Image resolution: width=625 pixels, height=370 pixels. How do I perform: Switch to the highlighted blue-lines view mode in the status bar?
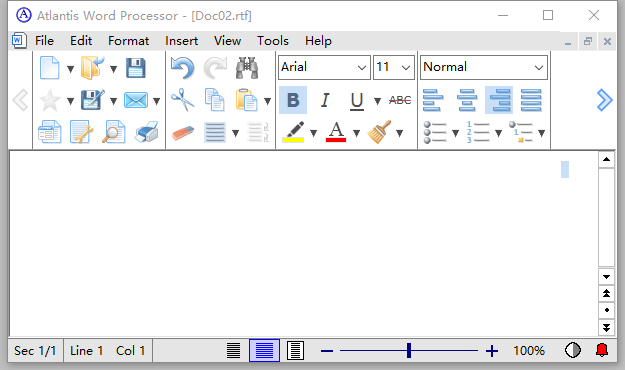tap(264, 350)
